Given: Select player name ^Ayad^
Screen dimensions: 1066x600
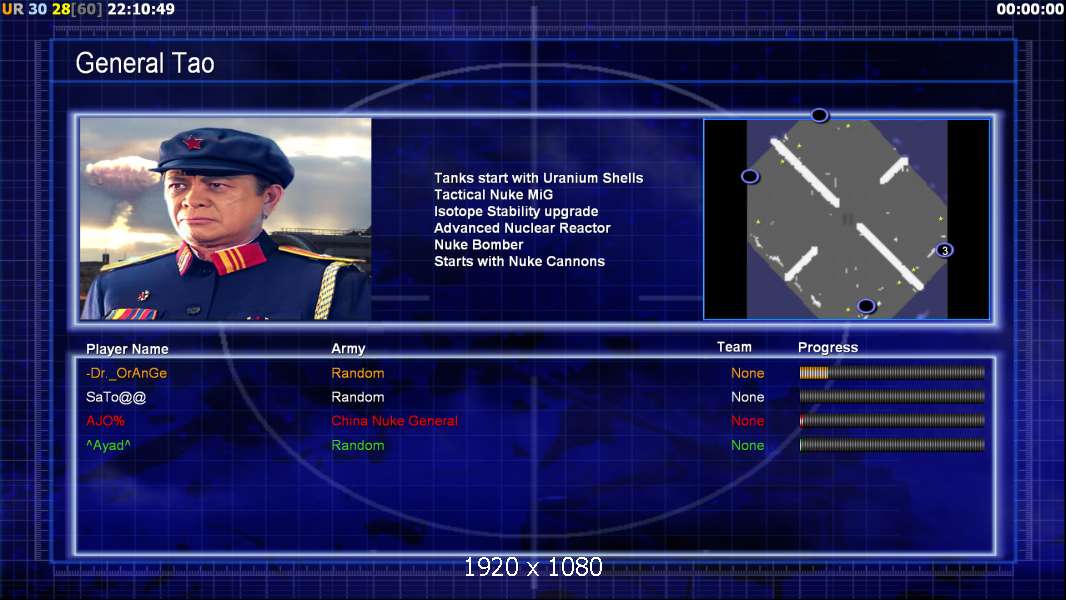Looking at the screenshot, I should 108,445.
